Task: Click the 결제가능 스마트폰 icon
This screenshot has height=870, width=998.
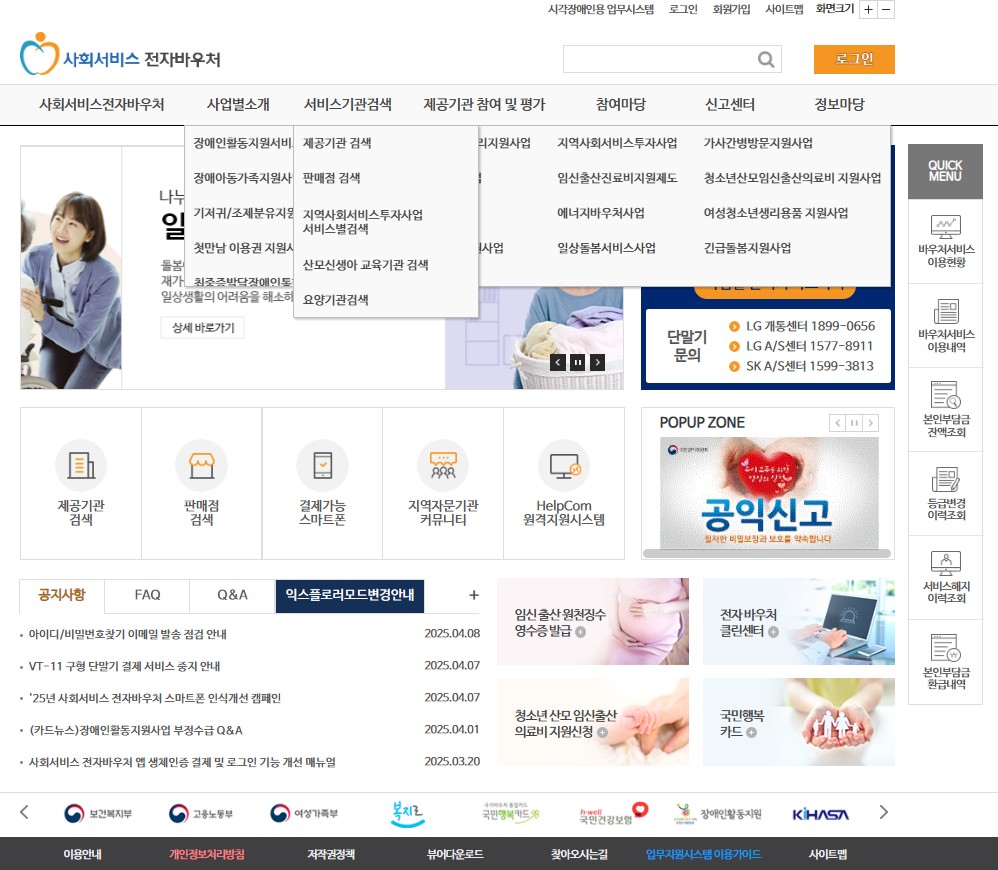Action: pyautogui.click(x=322, y=466)
